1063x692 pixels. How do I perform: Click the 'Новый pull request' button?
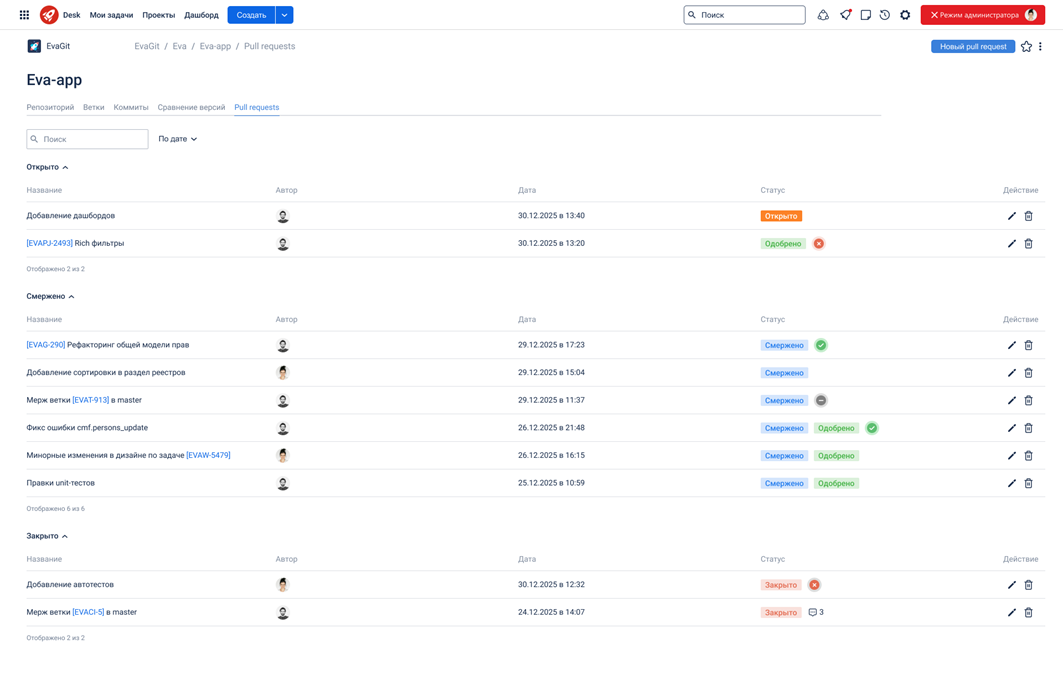point(972,46)
